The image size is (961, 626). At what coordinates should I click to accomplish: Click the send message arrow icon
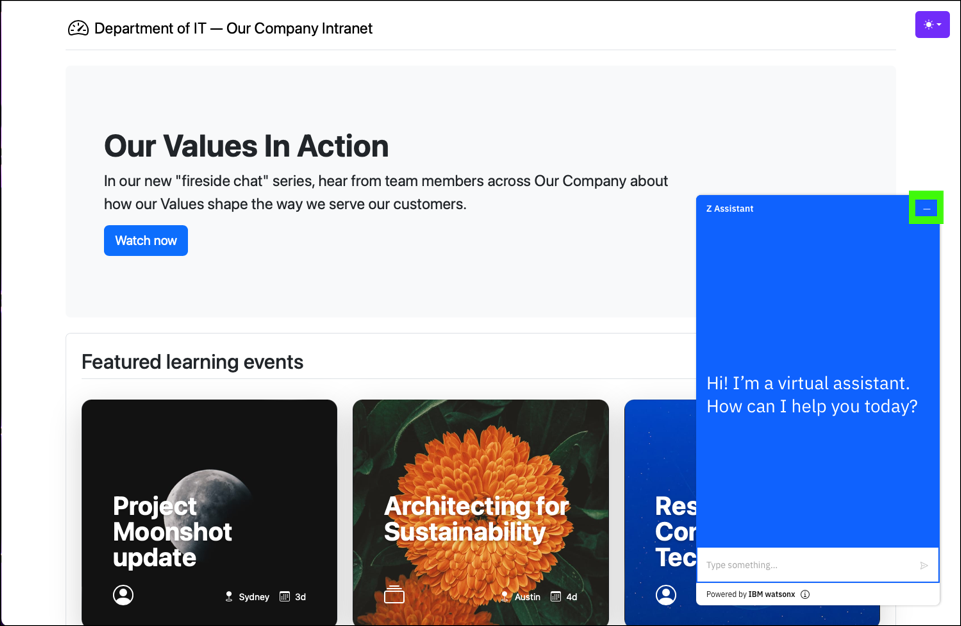pyautogui.click(x=923, y=565)
